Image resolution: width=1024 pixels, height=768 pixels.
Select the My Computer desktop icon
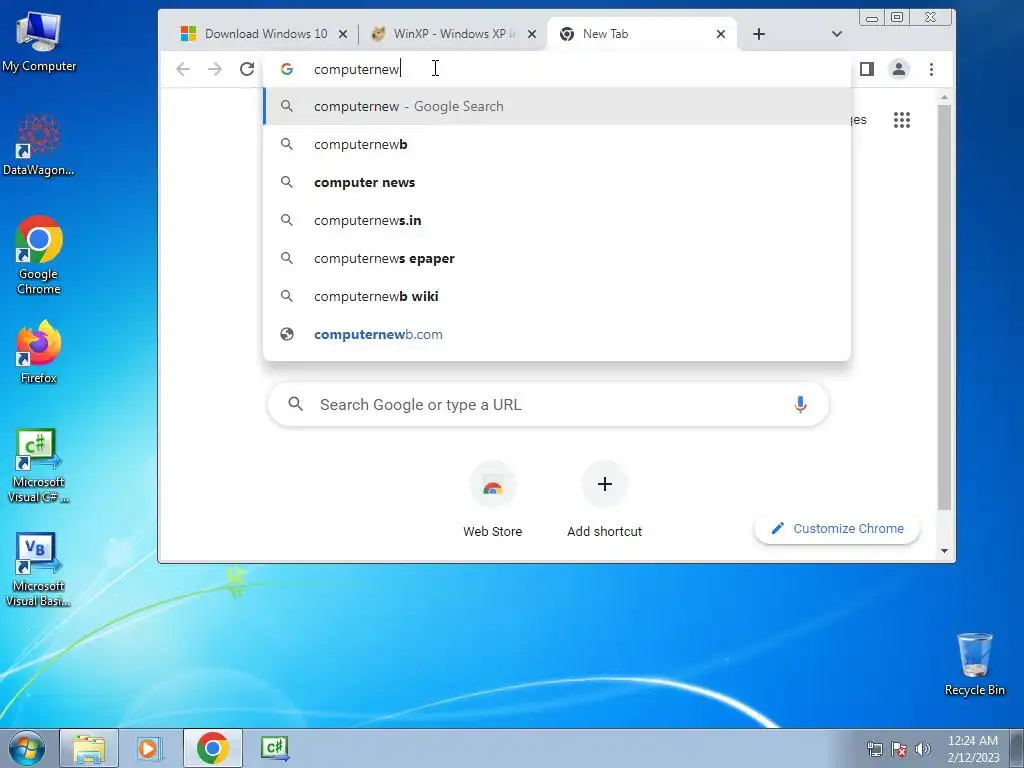pyautogui.click(x=39, y=41)
